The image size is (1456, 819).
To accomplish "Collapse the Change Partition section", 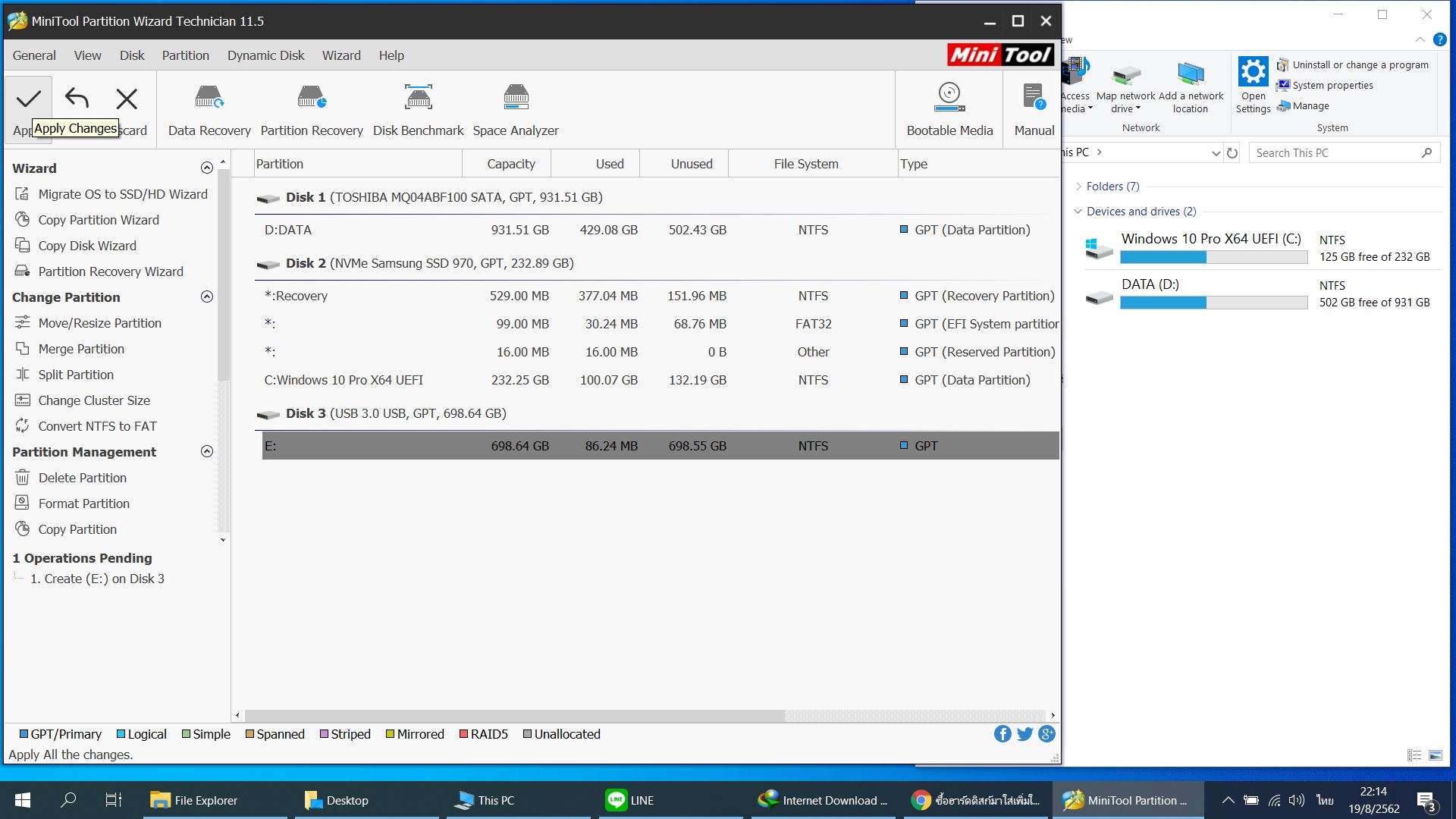I will pos(206,297).
